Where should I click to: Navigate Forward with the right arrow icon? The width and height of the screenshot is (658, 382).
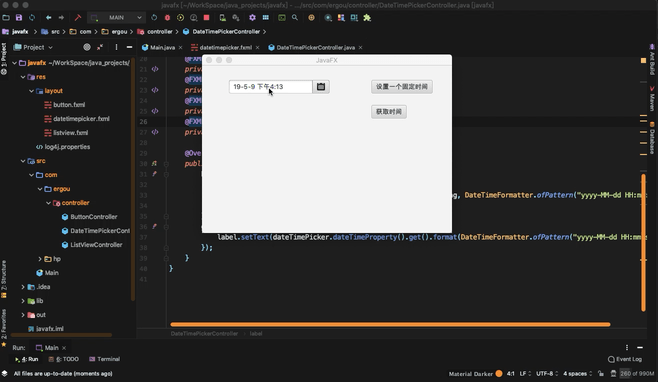(61, 18)
